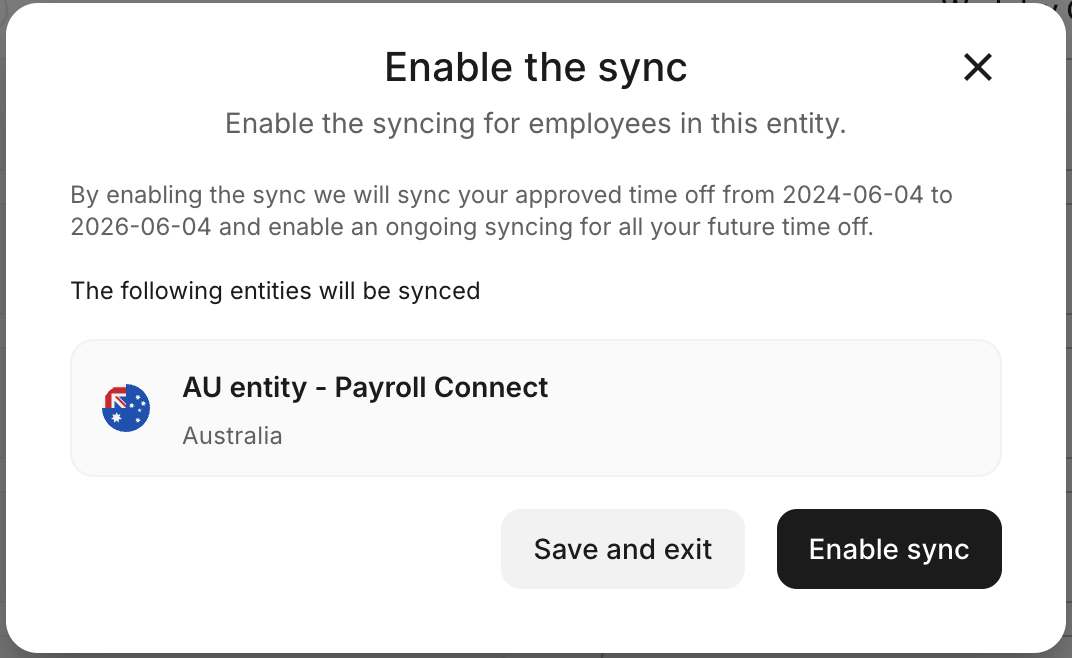Click the Enable the sync dialog title
The image size is (1072, 658).
click(535, 67)
